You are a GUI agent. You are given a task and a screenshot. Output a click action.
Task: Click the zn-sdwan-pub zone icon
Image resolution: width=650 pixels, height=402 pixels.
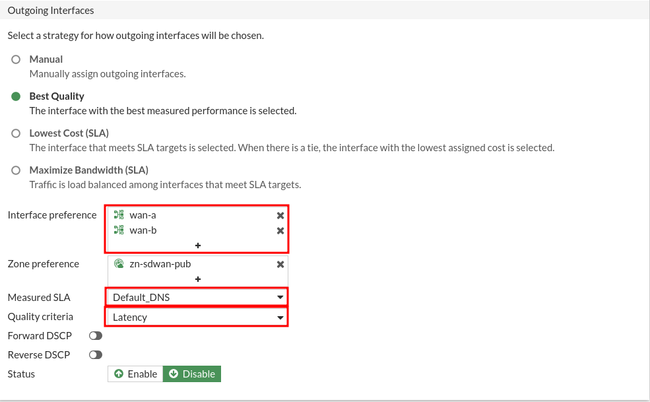tap(119, 264)
